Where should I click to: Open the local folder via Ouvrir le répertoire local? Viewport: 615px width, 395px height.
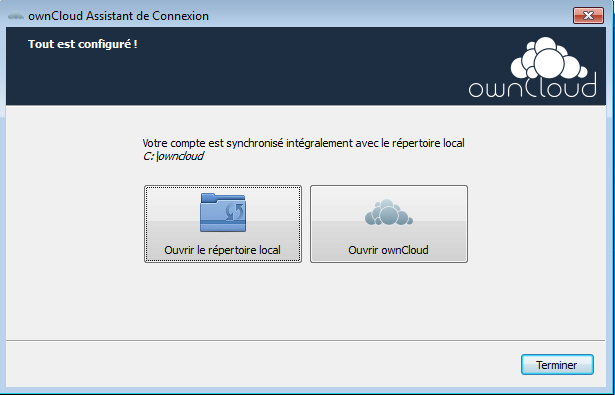coord(223,224)
